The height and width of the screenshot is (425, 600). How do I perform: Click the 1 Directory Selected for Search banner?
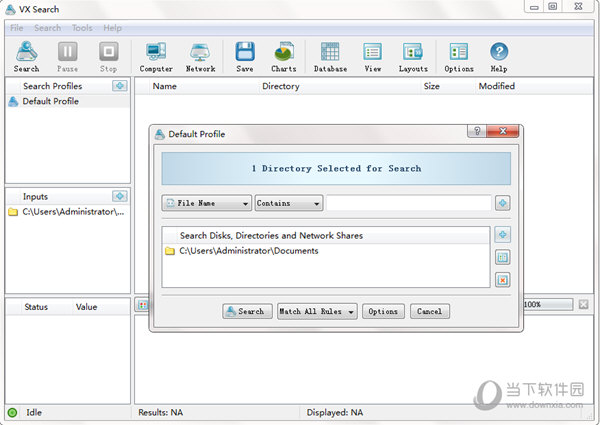[x=336, y=169]
